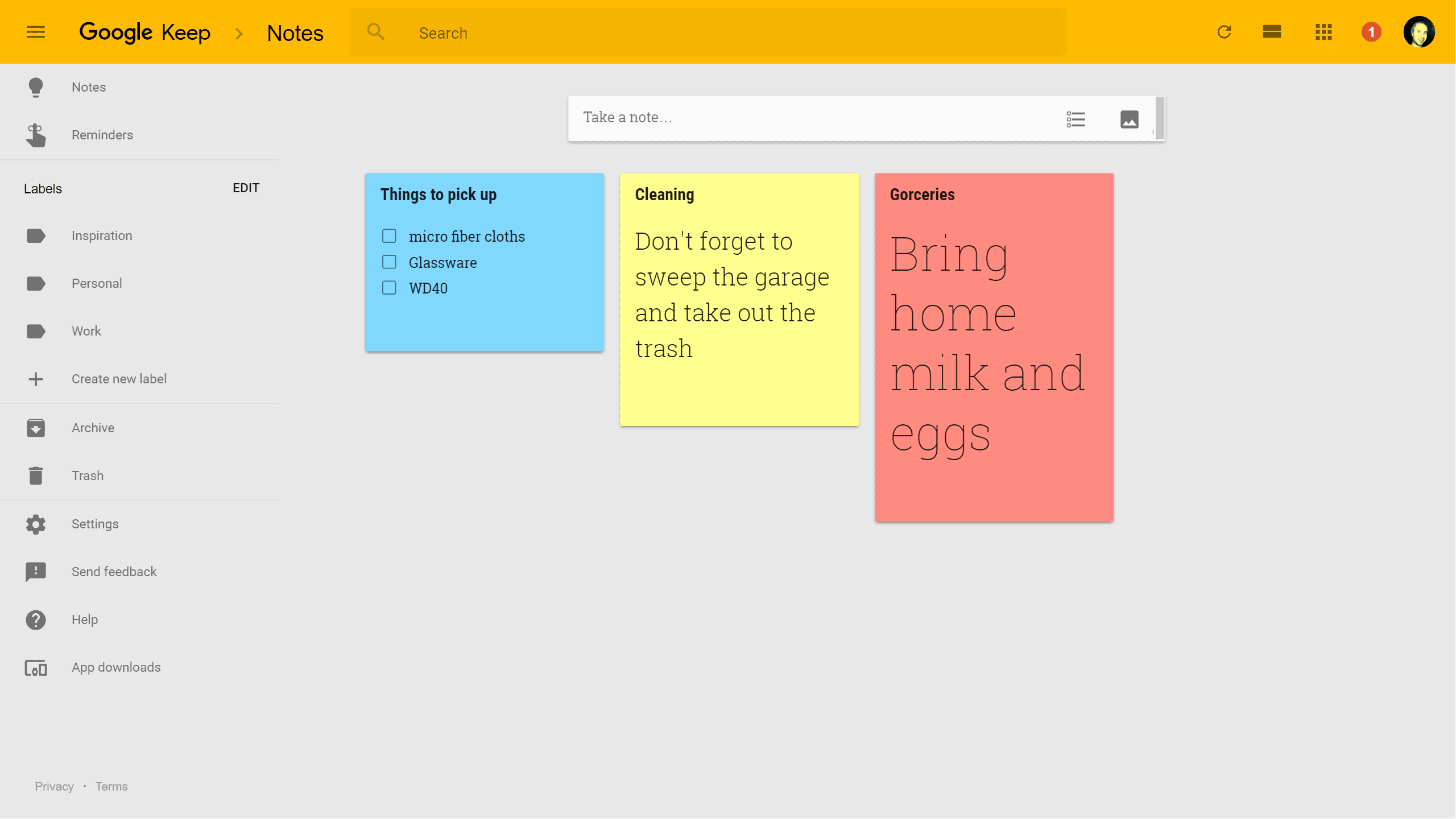The height and width of the screenshot is (819, 1456).
Task: Create a new checklist note
Action: coord(1077,119)
